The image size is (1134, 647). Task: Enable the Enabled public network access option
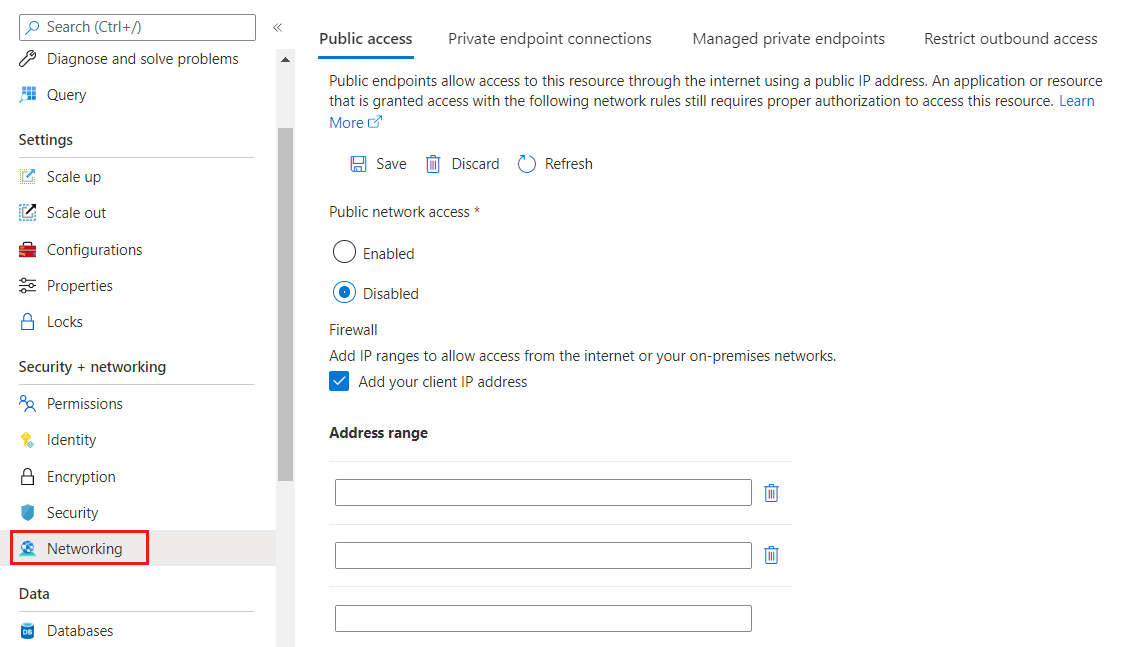coord(344,252)
